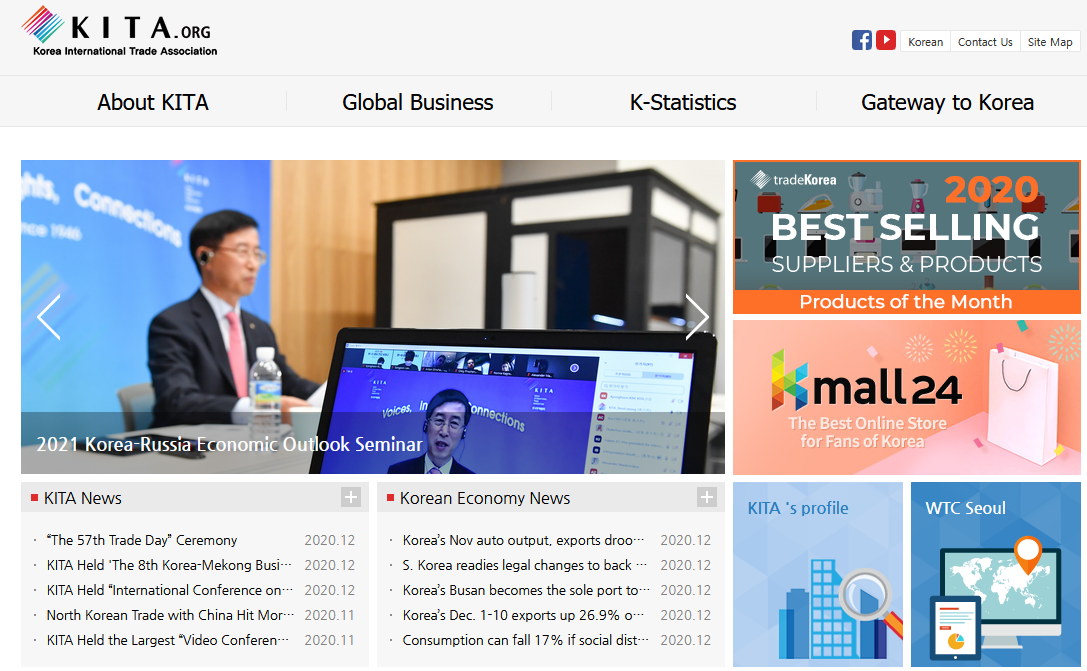Screen dimensions: 1087x671
Task: Open the Gateway to Korea menu
Action: [x=948, y=102]
